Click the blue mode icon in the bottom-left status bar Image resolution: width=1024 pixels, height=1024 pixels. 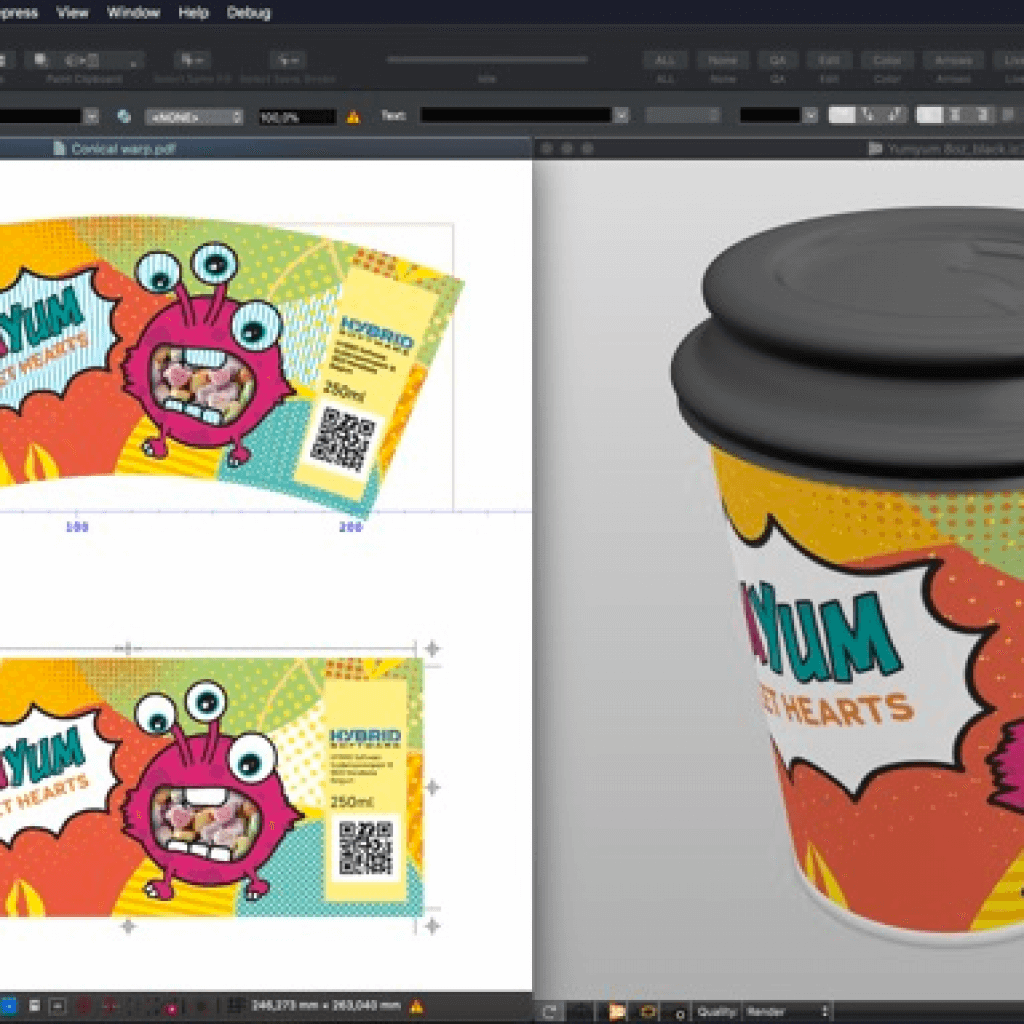9,1008
